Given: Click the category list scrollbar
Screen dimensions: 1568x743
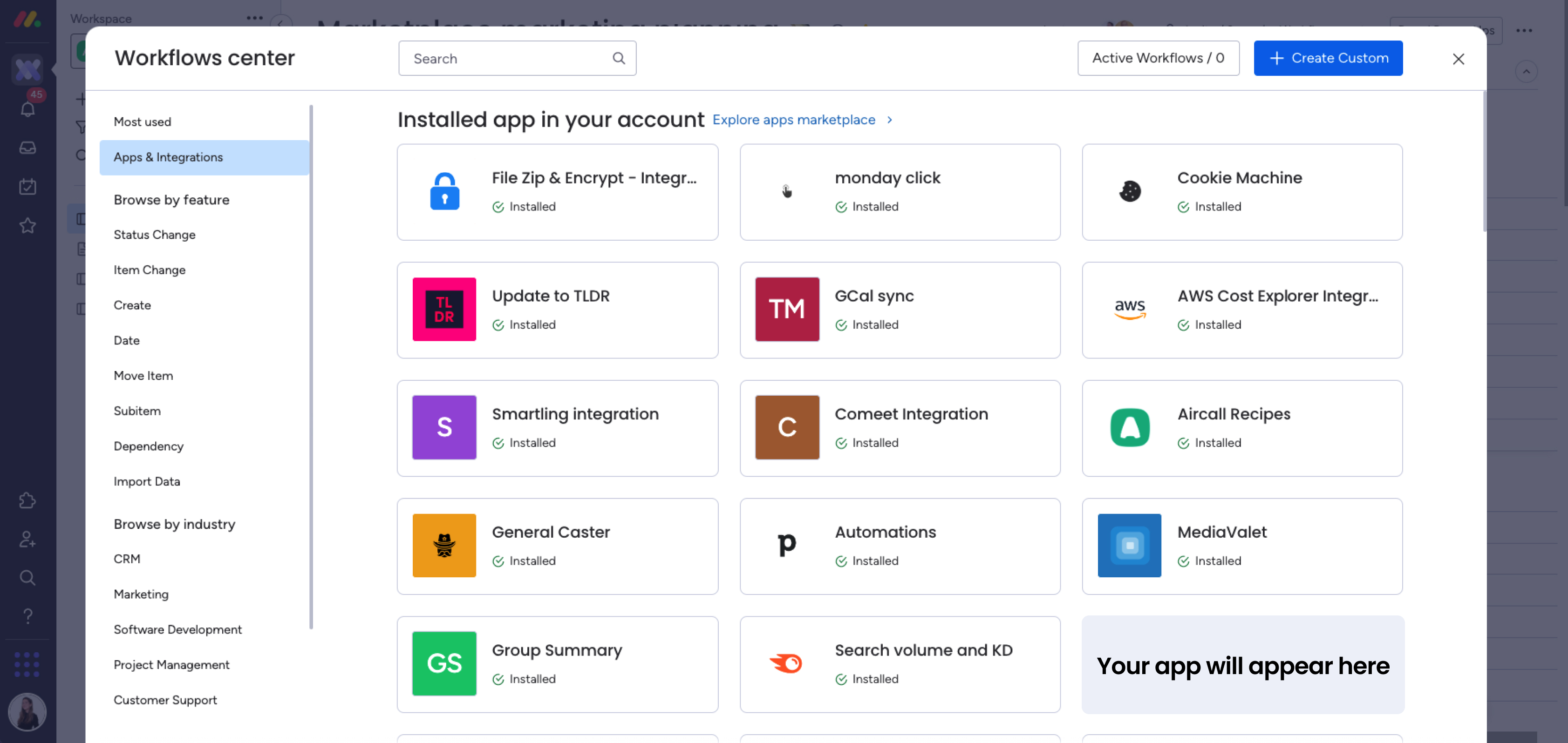Looking at the screenshot, I should pos(311,365).
